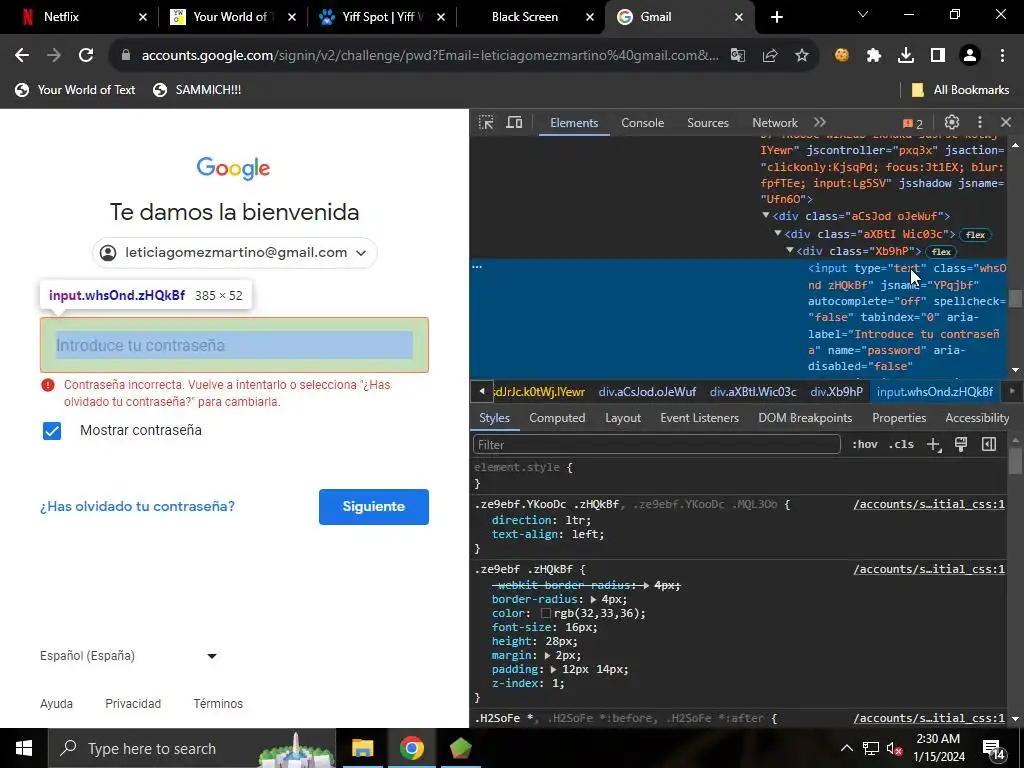Toggle rendering emulations brush icon in Styles
Screen dimensions: 1024x768
961,445
